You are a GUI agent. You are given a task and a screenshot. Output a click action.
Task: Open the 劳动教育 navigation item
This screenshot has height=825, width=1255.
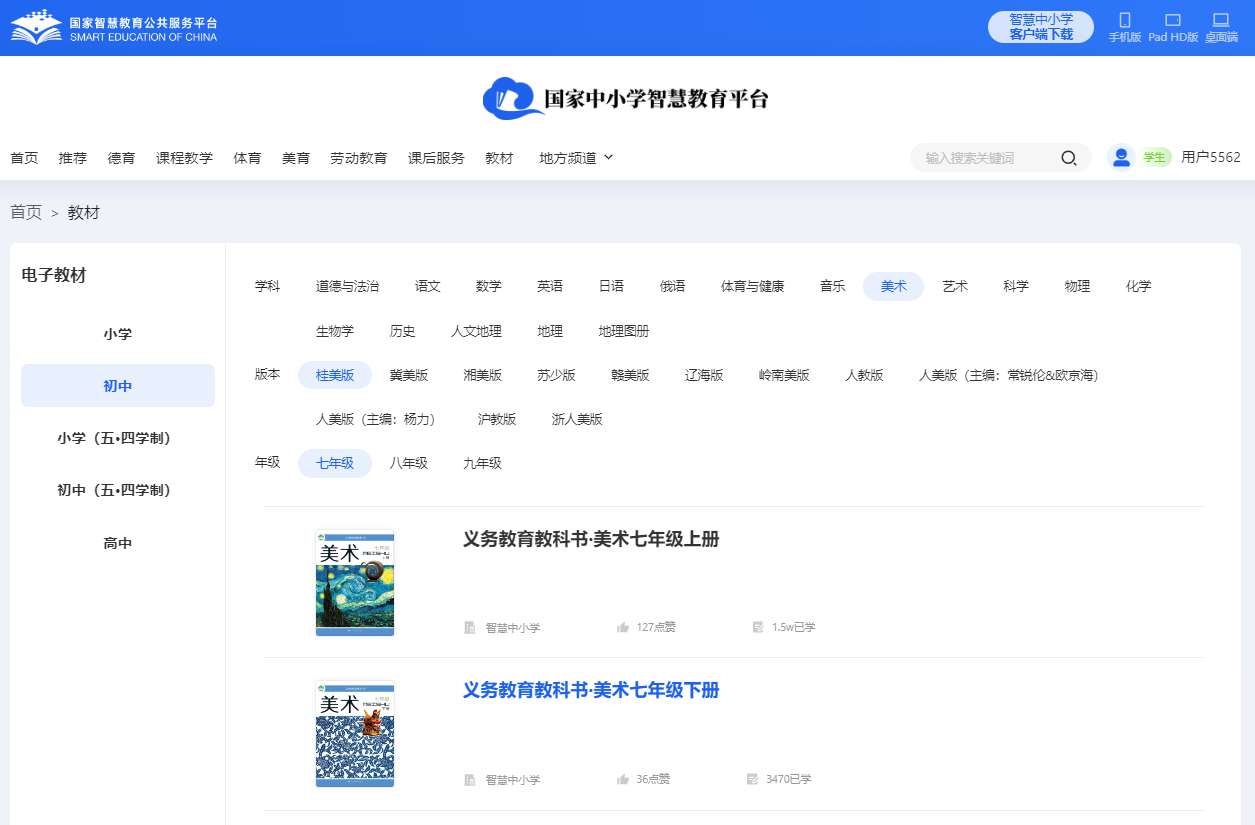pos(359,158)
